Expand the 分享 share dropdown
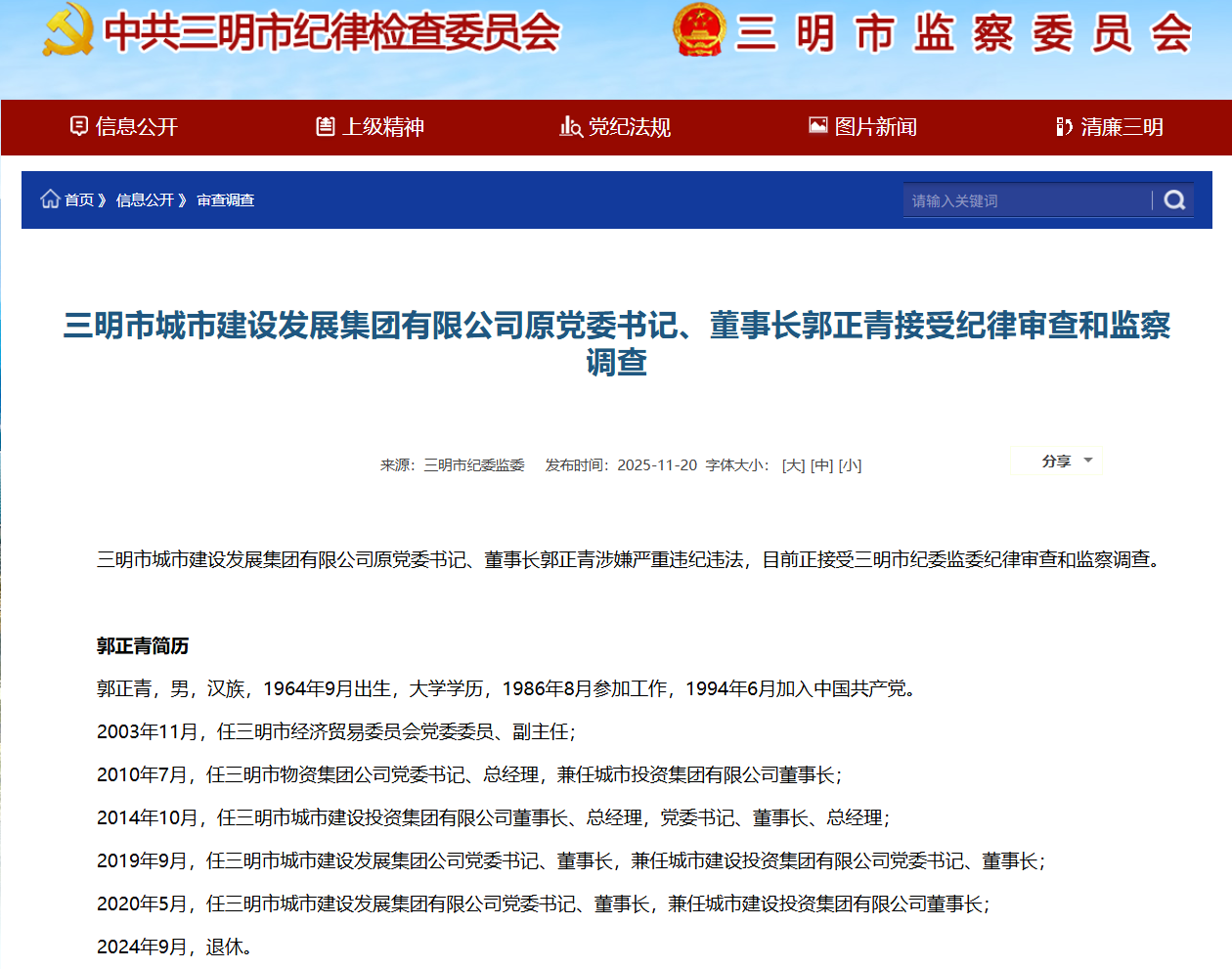This screenshot has height=969, width=1232. (1057, 461)
